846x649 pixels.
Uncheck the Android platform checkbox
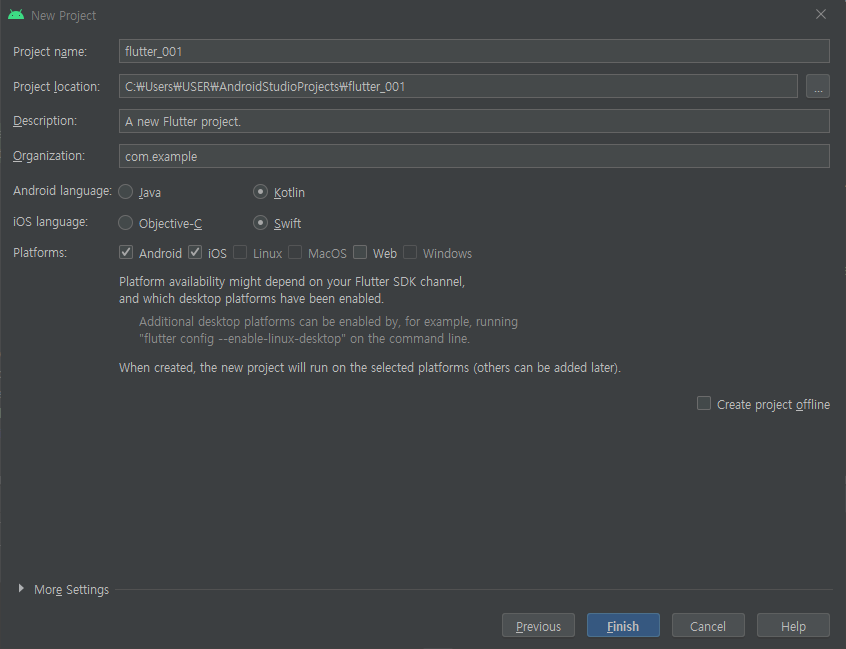[x=126, y=252]
